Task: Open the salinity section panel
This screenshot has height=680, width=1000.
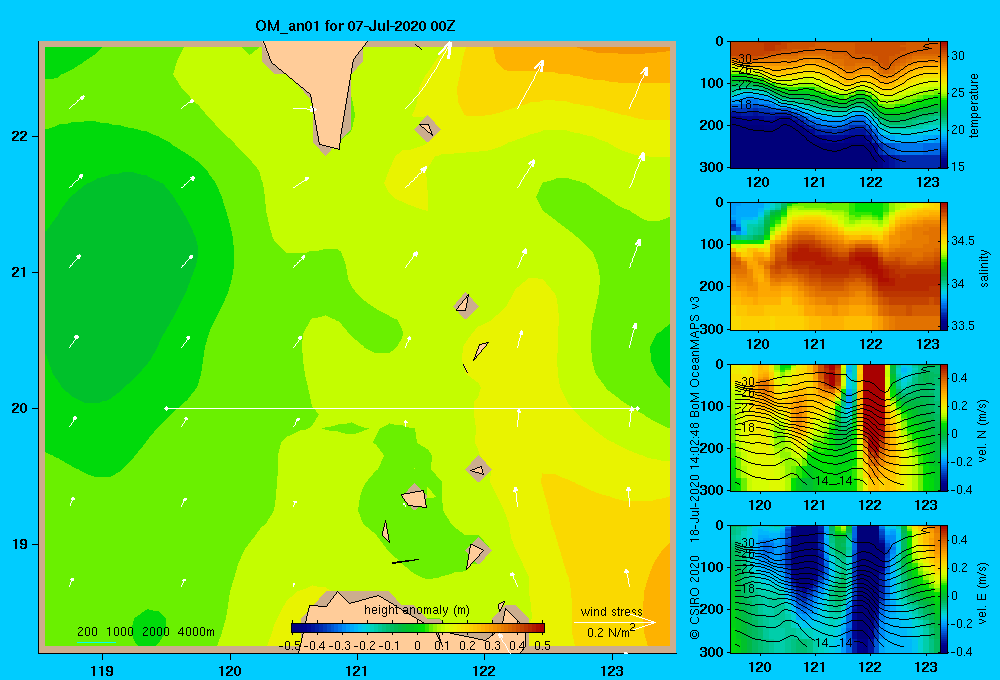Action: pos(835,266)
